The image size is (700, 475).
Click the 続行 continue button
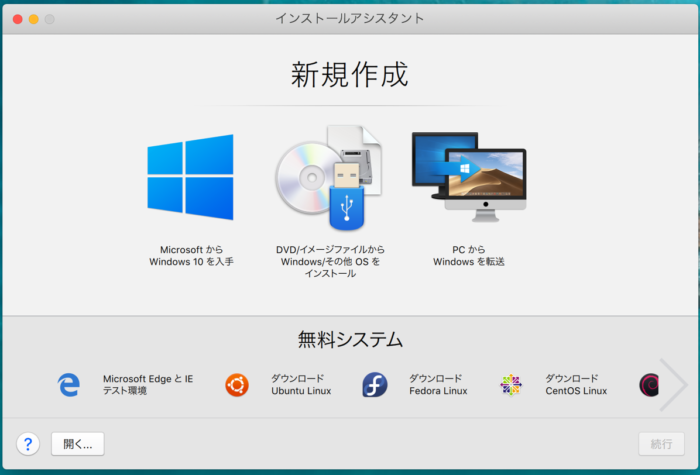(661, 444)
